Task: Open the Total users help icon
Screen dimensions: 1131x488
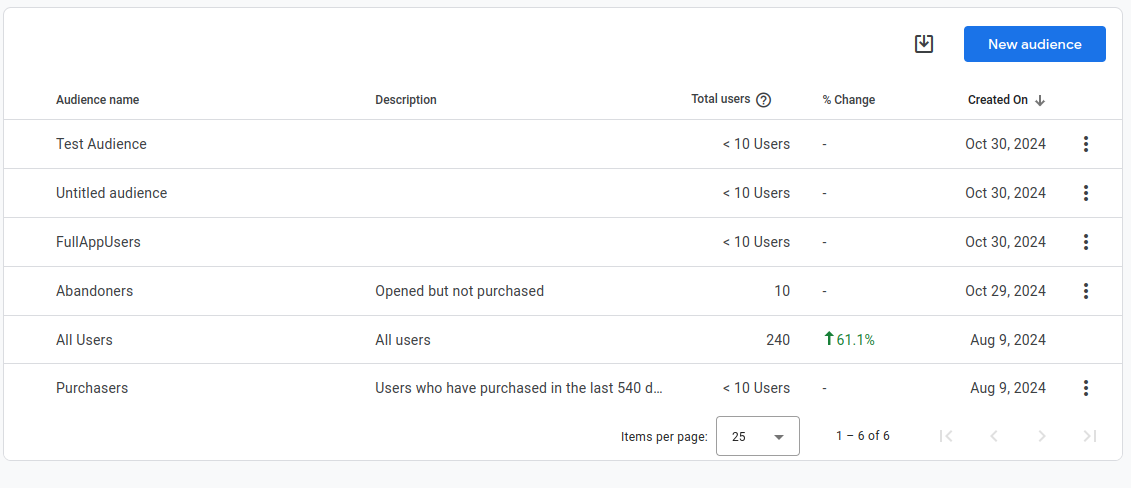Action: 764,100
